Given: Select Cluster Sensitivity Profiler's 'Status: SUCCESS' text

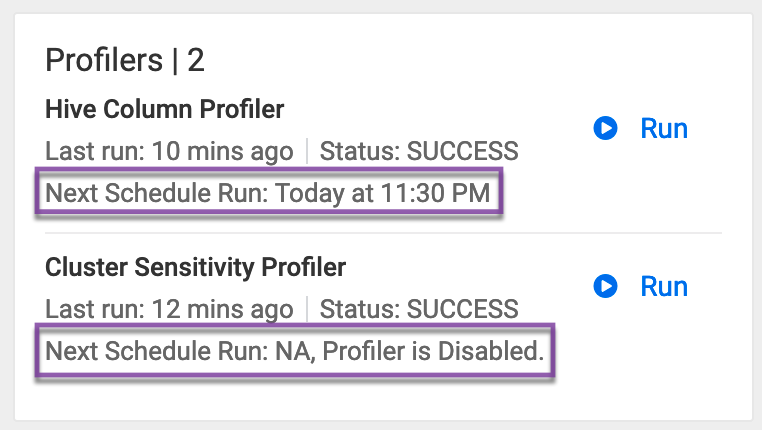Looking at the screenshot, I should [x=419, y=310].
